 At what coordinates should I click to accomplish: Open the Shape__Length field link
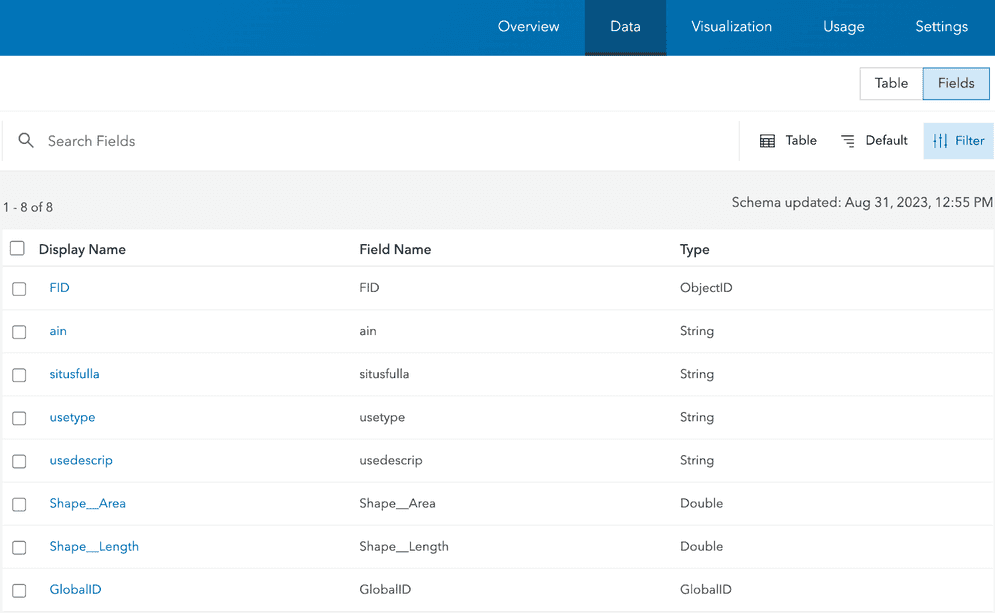click(94, 546)
